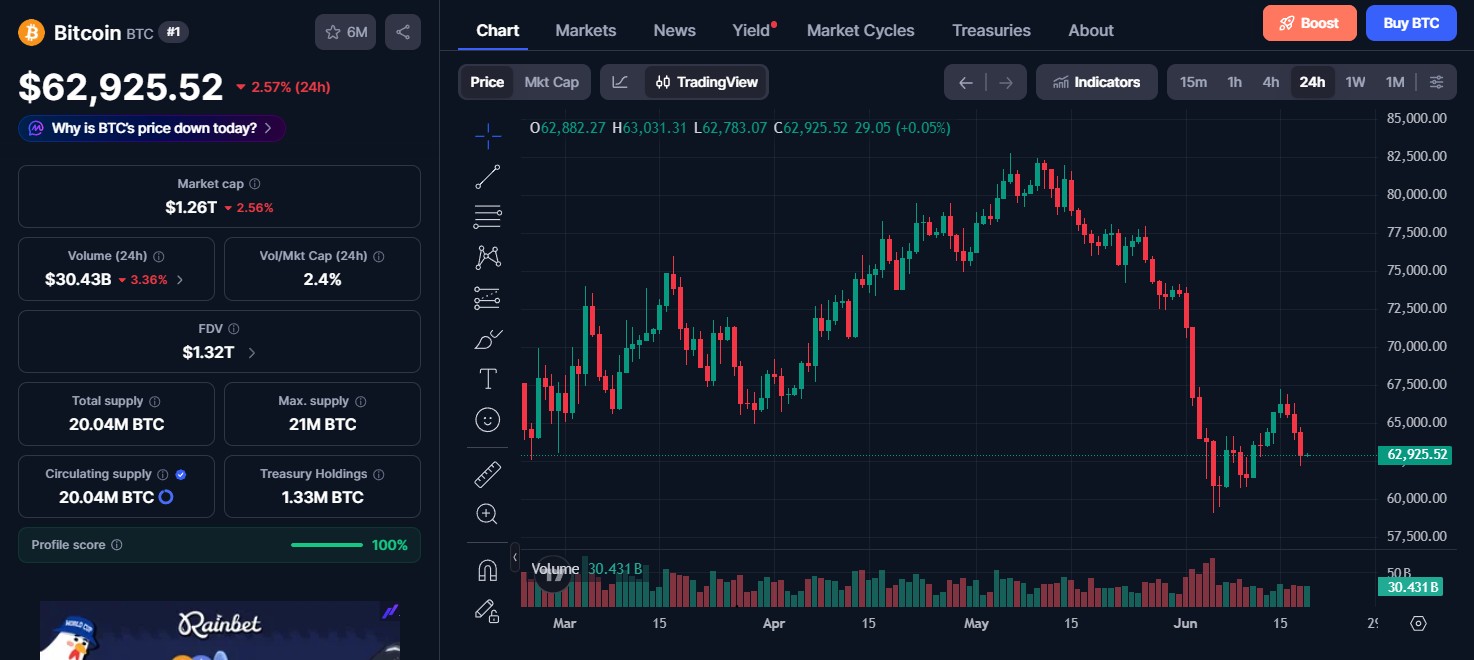Select the brush drawing tool
1474x660 pixels.
488,338
